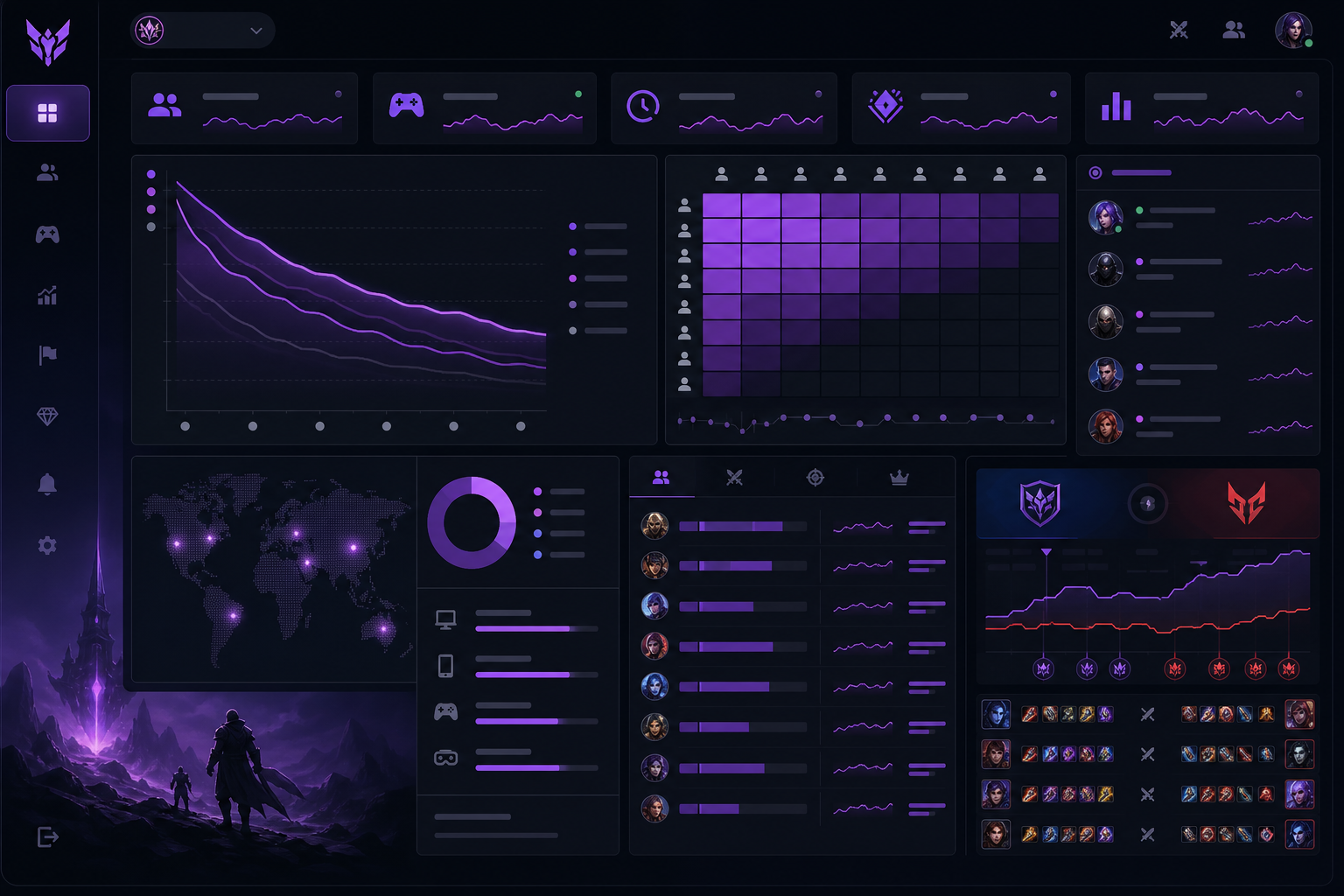Click the crossed swords icon in header
The image size is (1344, 896).
(1179, 30)
